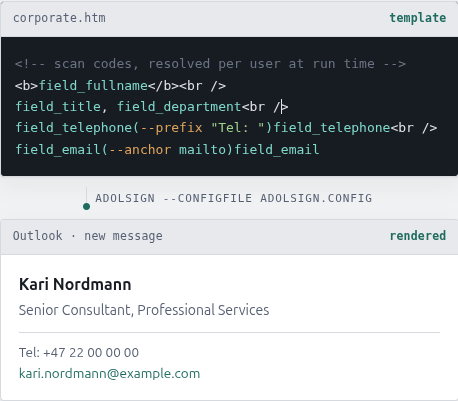Screen dimensions: 458x401
Task: Click the 'Tel: +47 22 00 00 00' line
Action: click(79, 352)
